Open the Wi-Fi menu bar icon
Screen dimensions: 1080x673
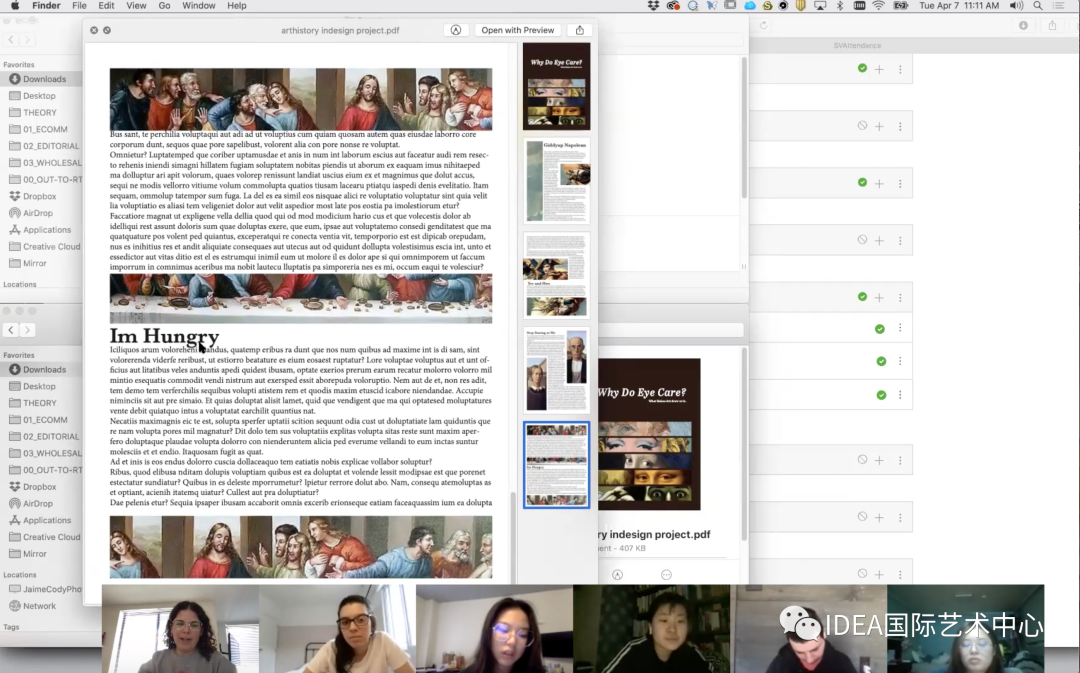coord(878,6)
